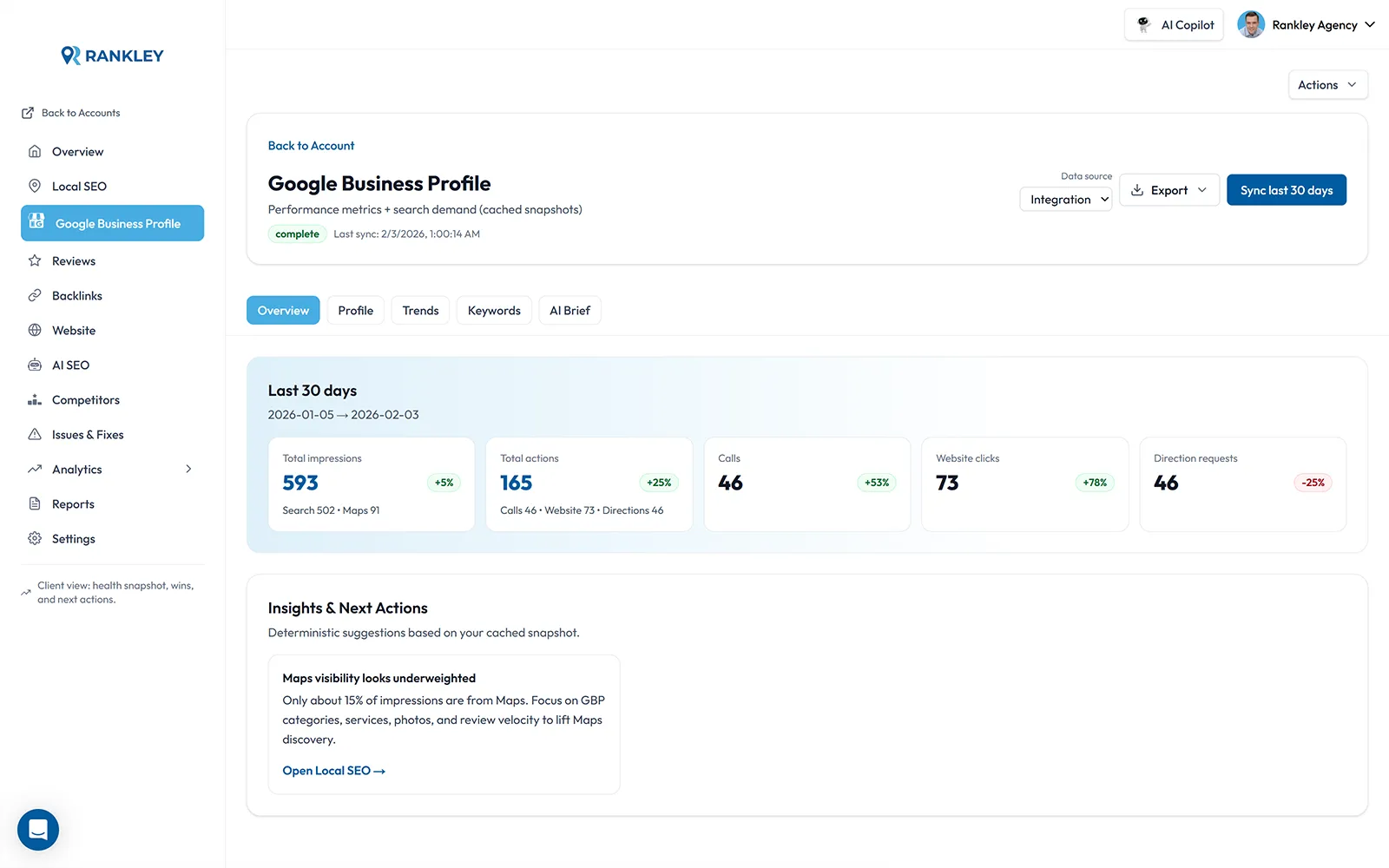This screenshot has height=868, width=1389.
Task: Click Sync last 30 days
Action: point(1287,189)
